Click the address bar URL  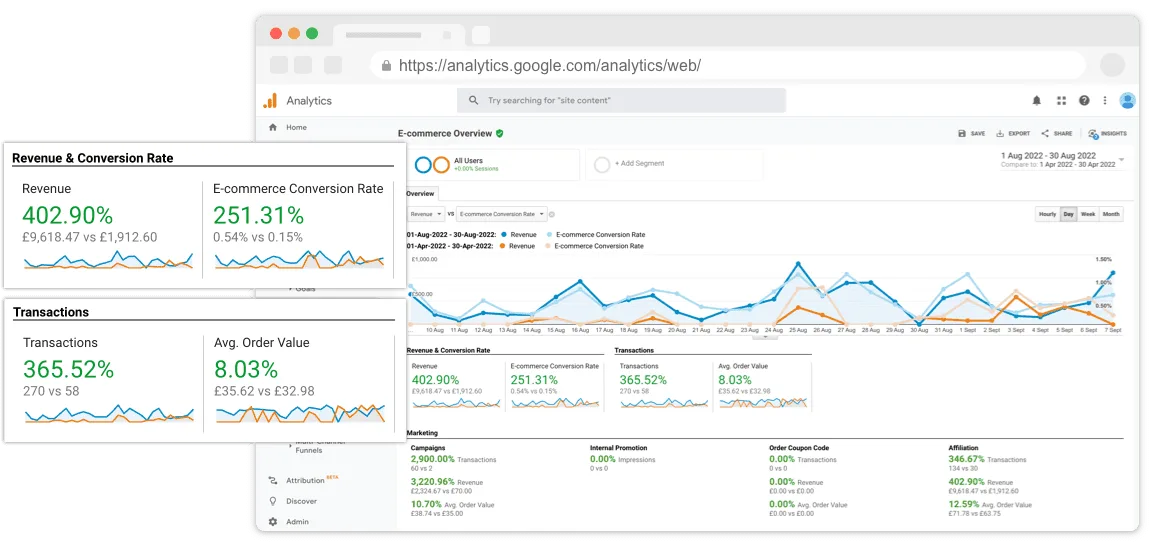pyautogui.click(x=549, y=65)
